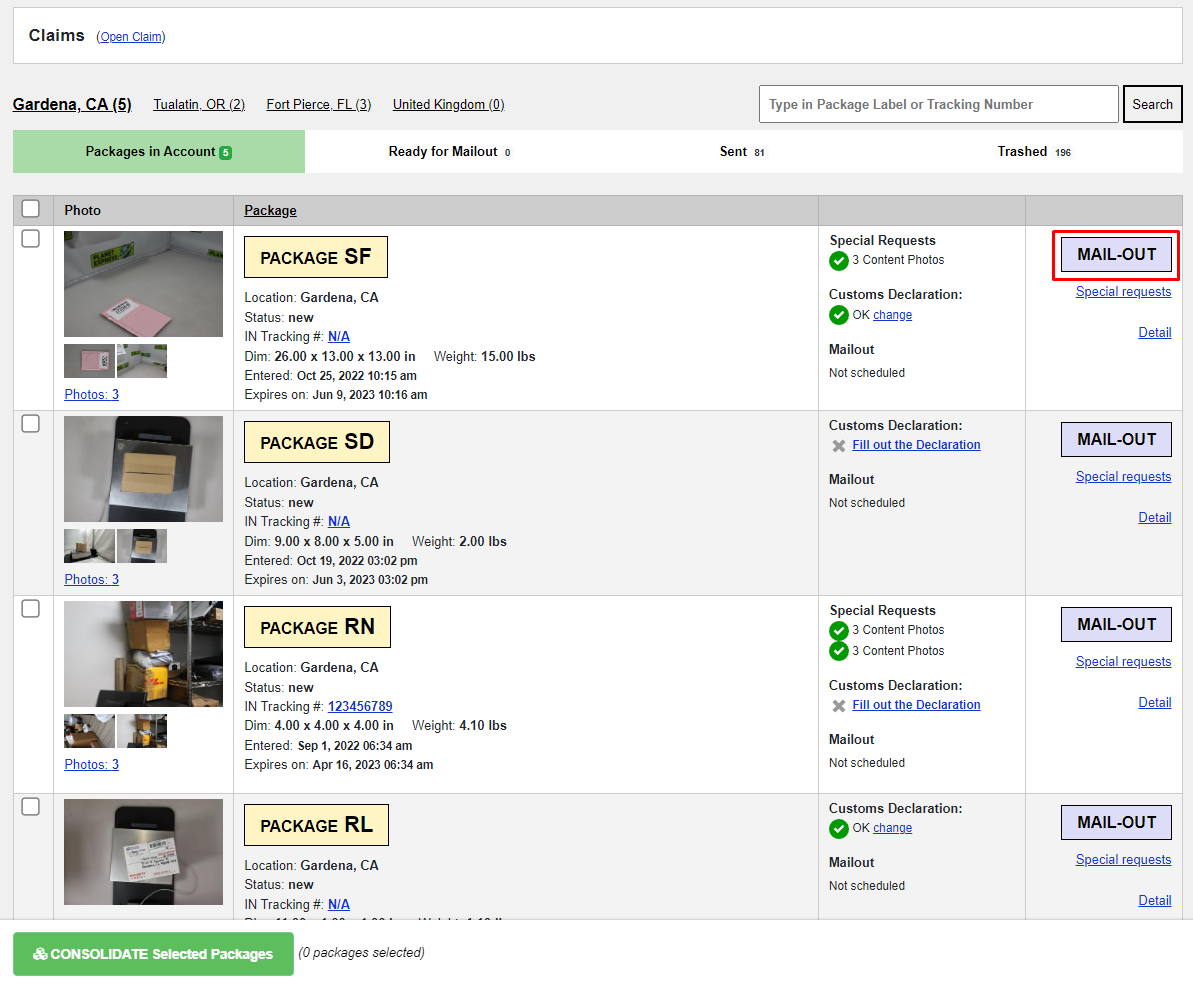Viewport: 1193px width, 982px height.
Task: Open the "Open Claim" link
Action: click(131, 36)
